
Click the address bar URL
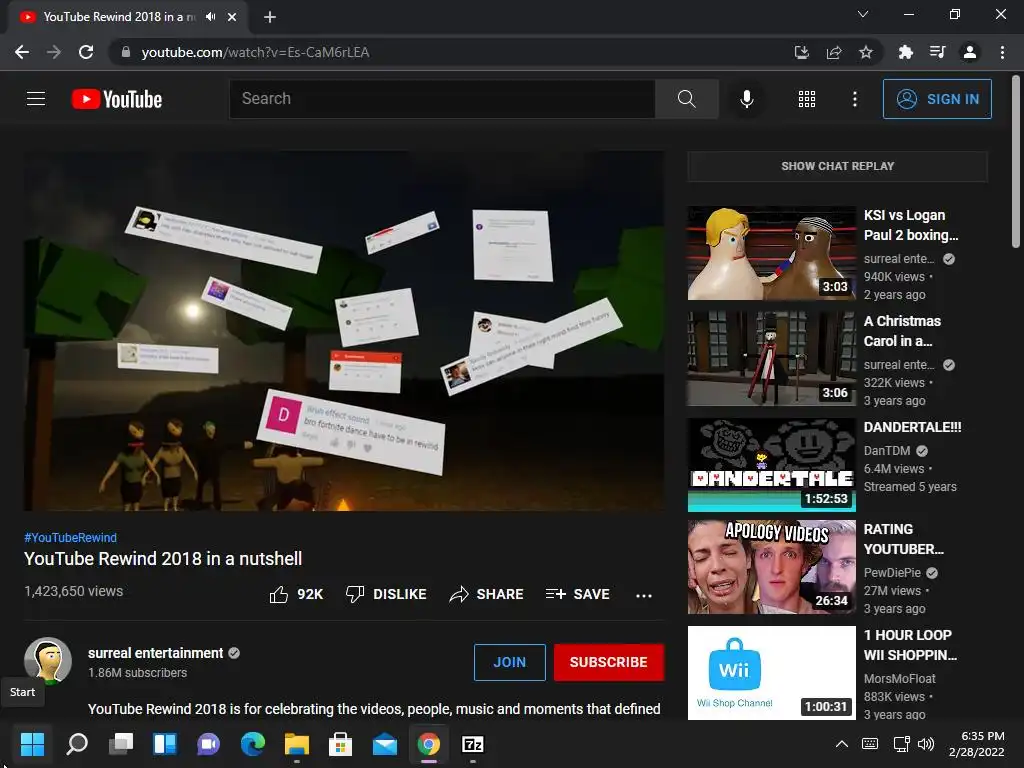(255, 52)
